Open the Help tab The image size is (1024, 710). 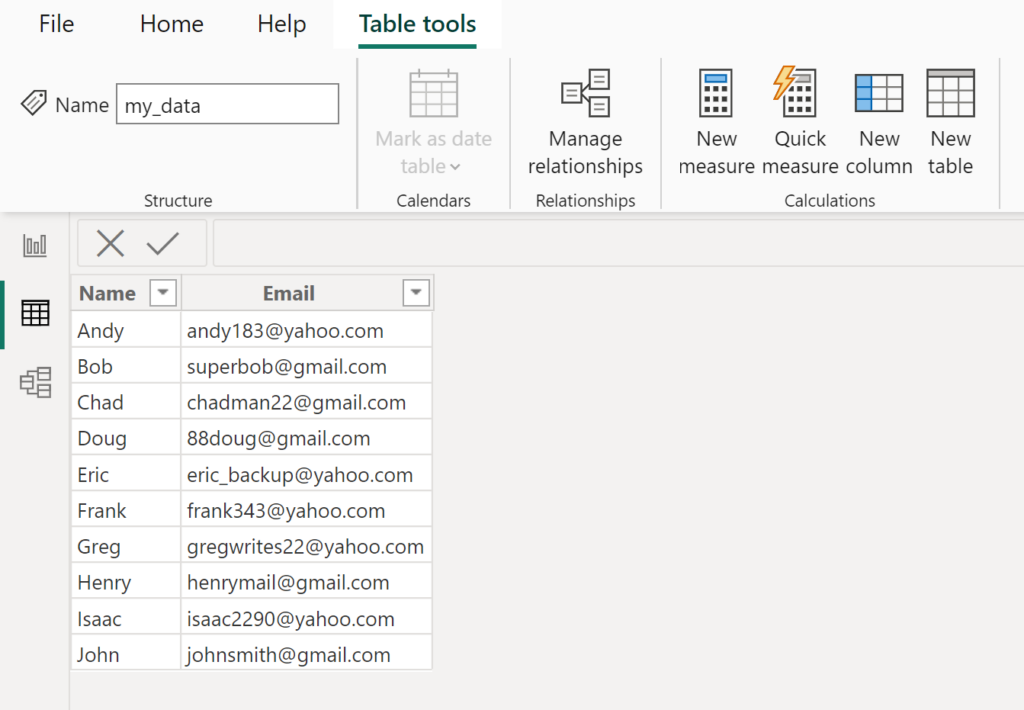click(281, 24)
